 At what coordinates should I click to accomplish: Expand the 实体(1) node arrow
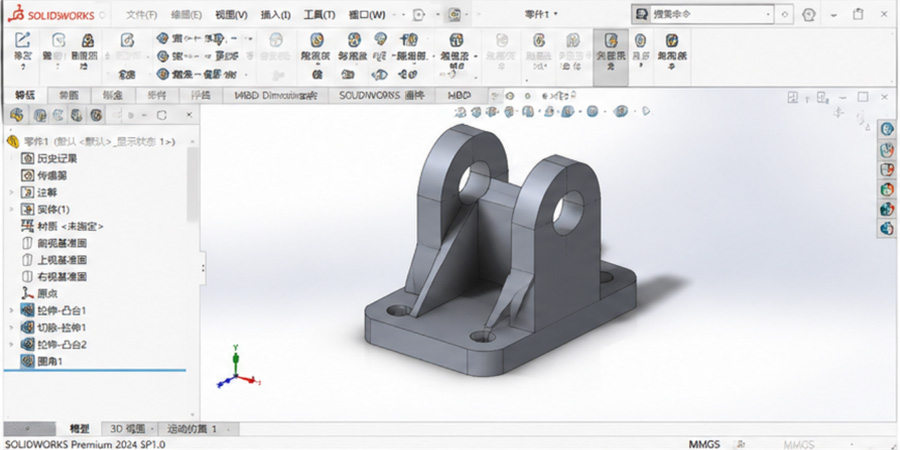[x=11, y=210]
